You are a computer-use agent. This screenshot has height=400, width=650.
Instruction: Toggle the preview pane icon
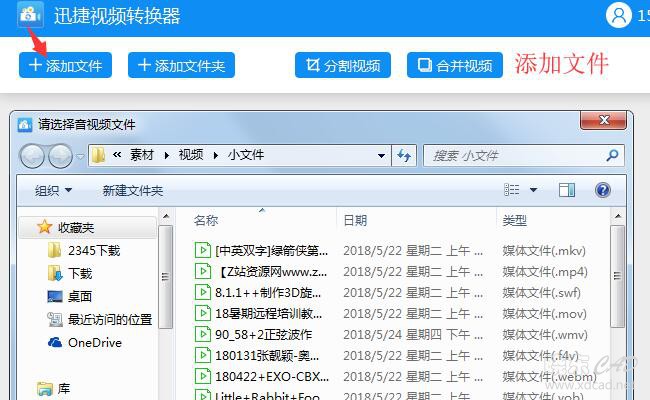point(567,190)
